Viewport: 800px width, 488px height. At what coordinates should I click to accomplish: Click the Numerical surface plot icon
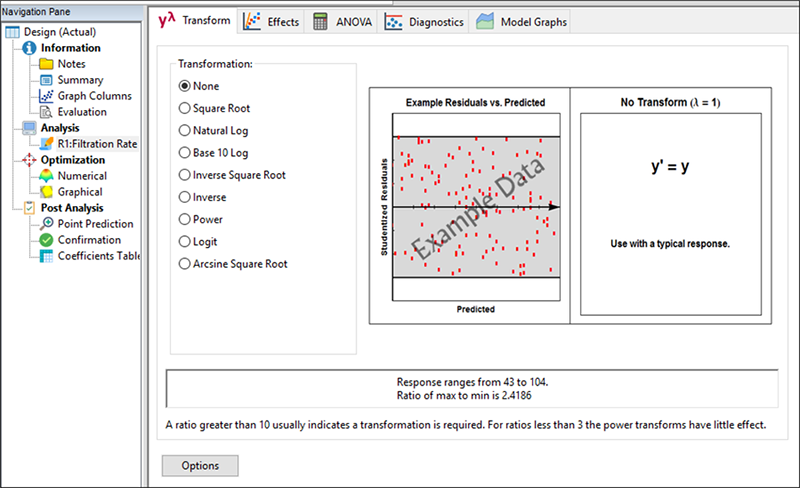coord(46,176)
